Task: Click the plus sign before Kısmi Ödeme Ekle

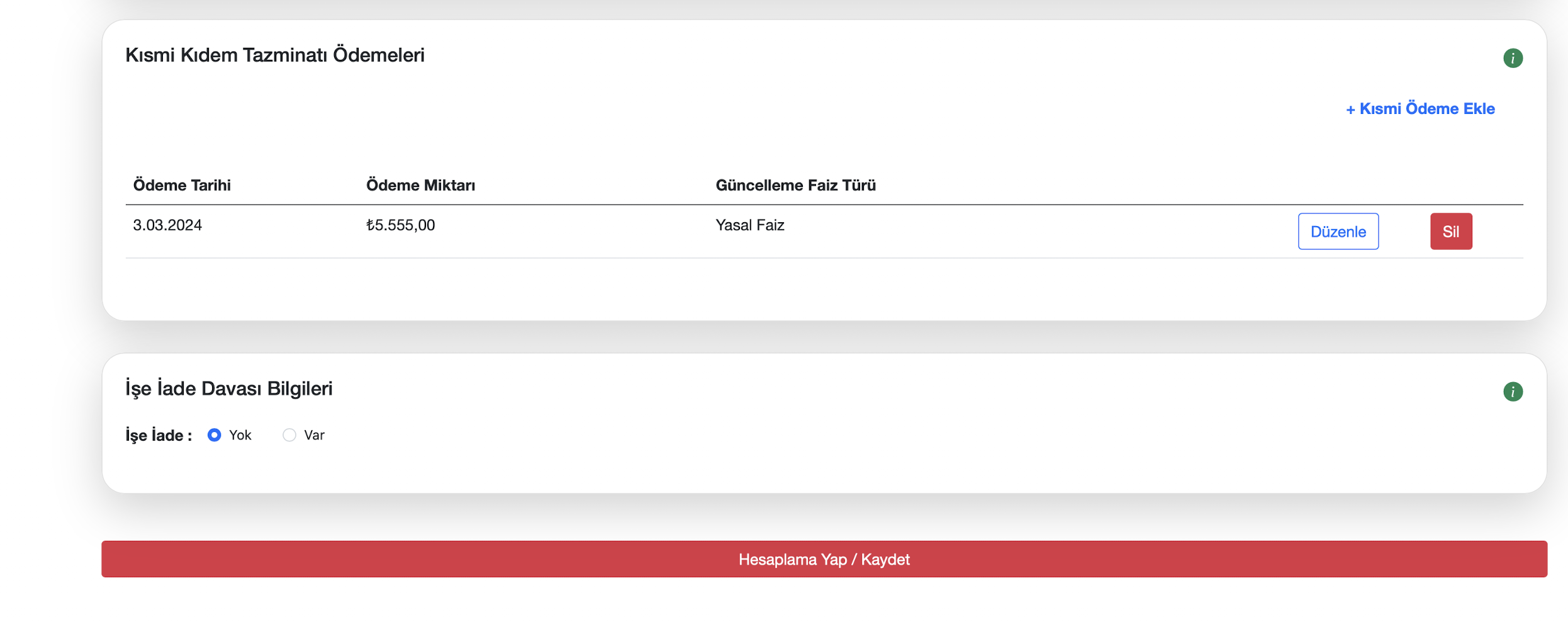Action: point(1350,110)
